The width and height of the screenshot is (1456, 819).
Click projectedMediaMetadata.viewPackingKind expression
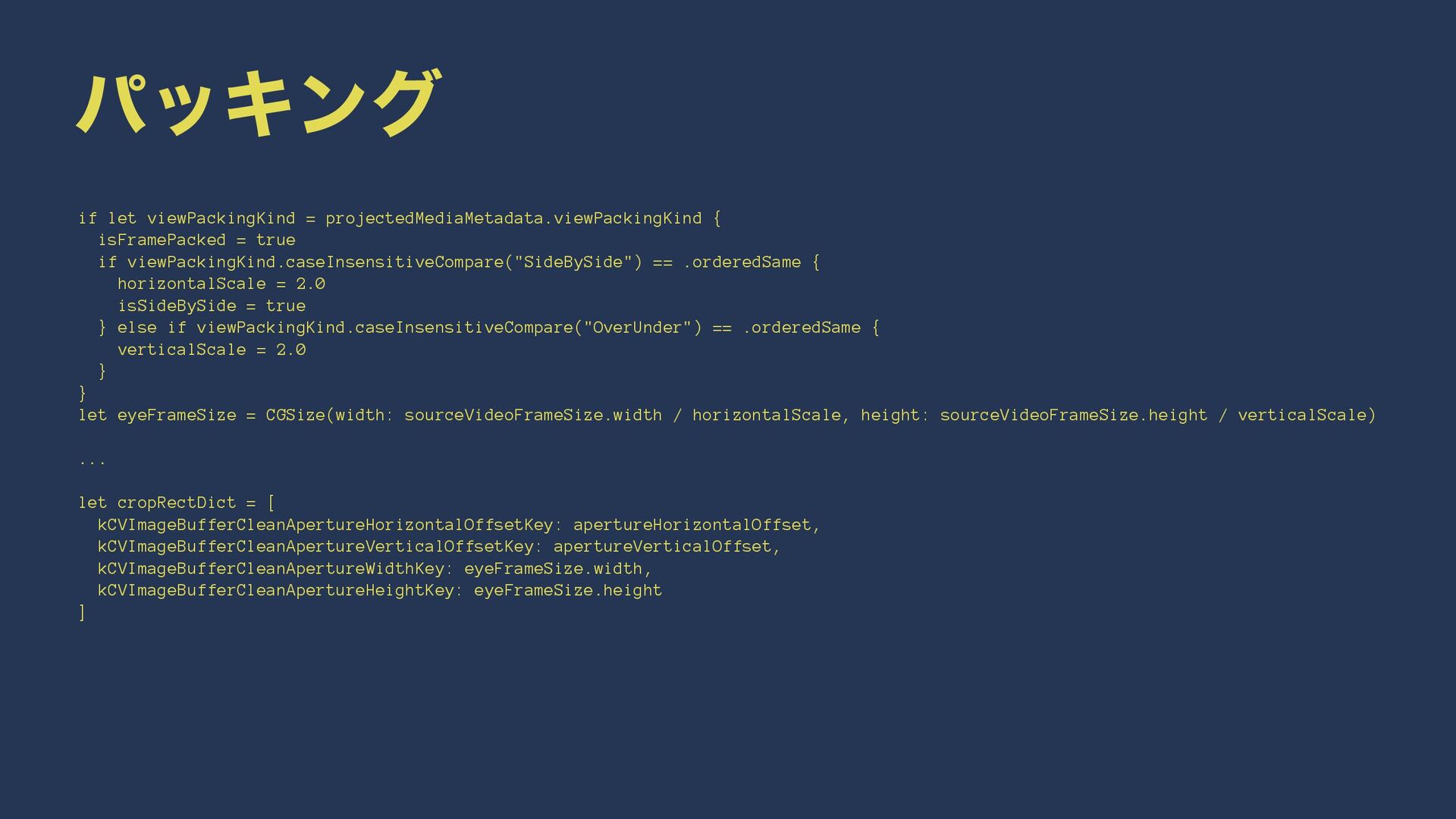tap(513, 218)
